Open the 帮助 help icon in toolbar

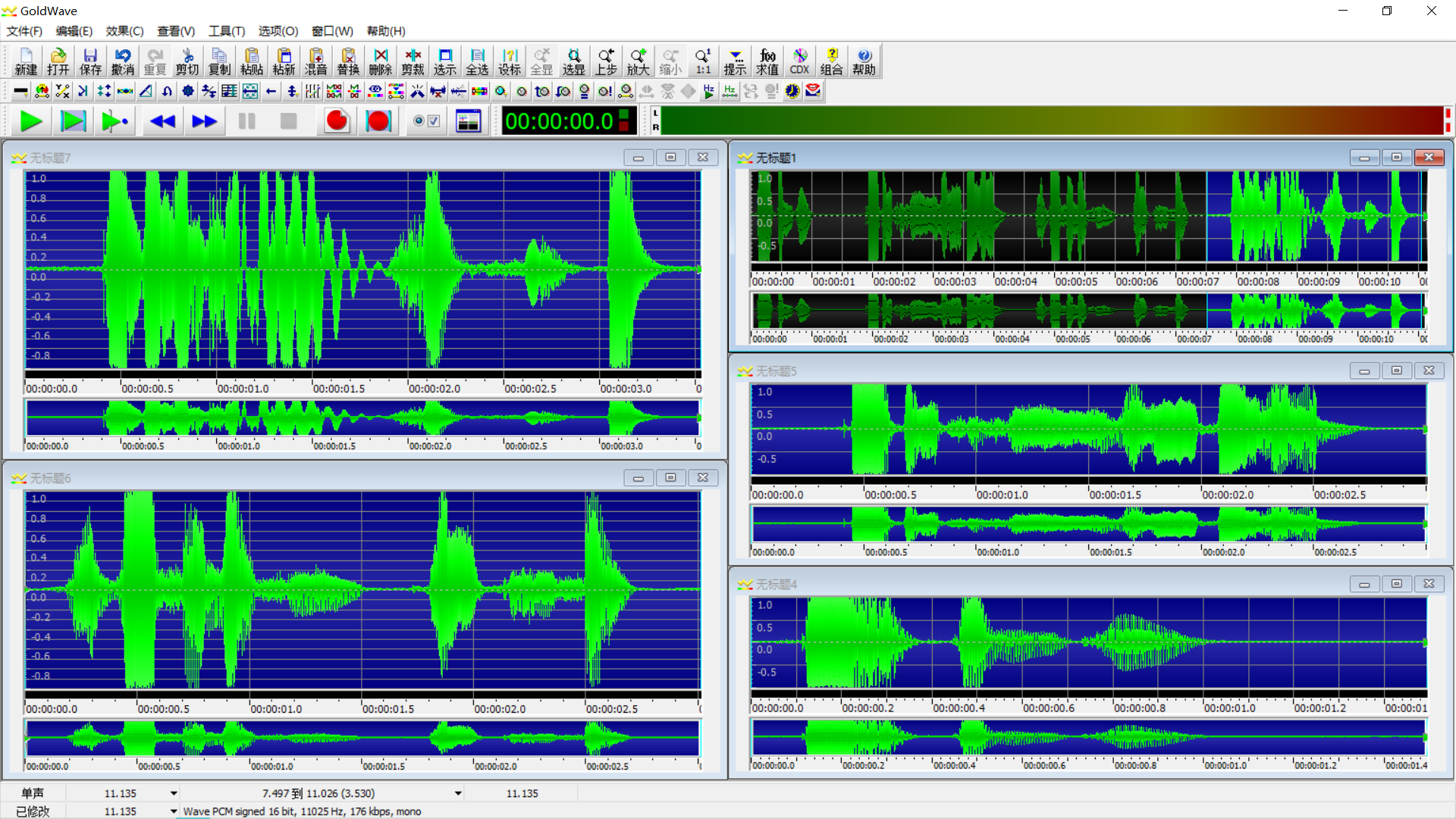pos(864,61)
